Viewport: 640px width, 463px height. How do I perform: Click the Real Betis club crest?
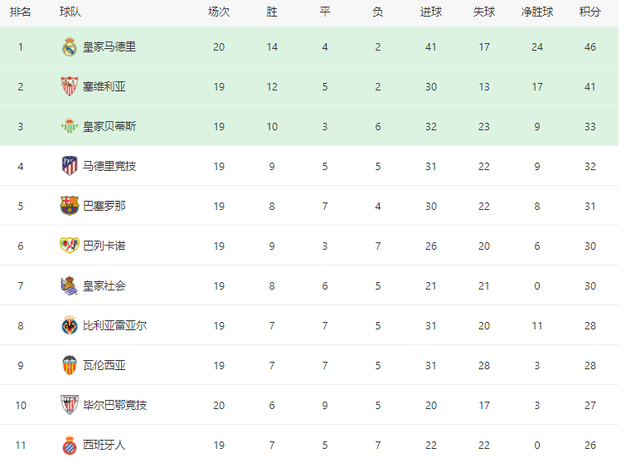pyautogui.click(x=69, y=126)
